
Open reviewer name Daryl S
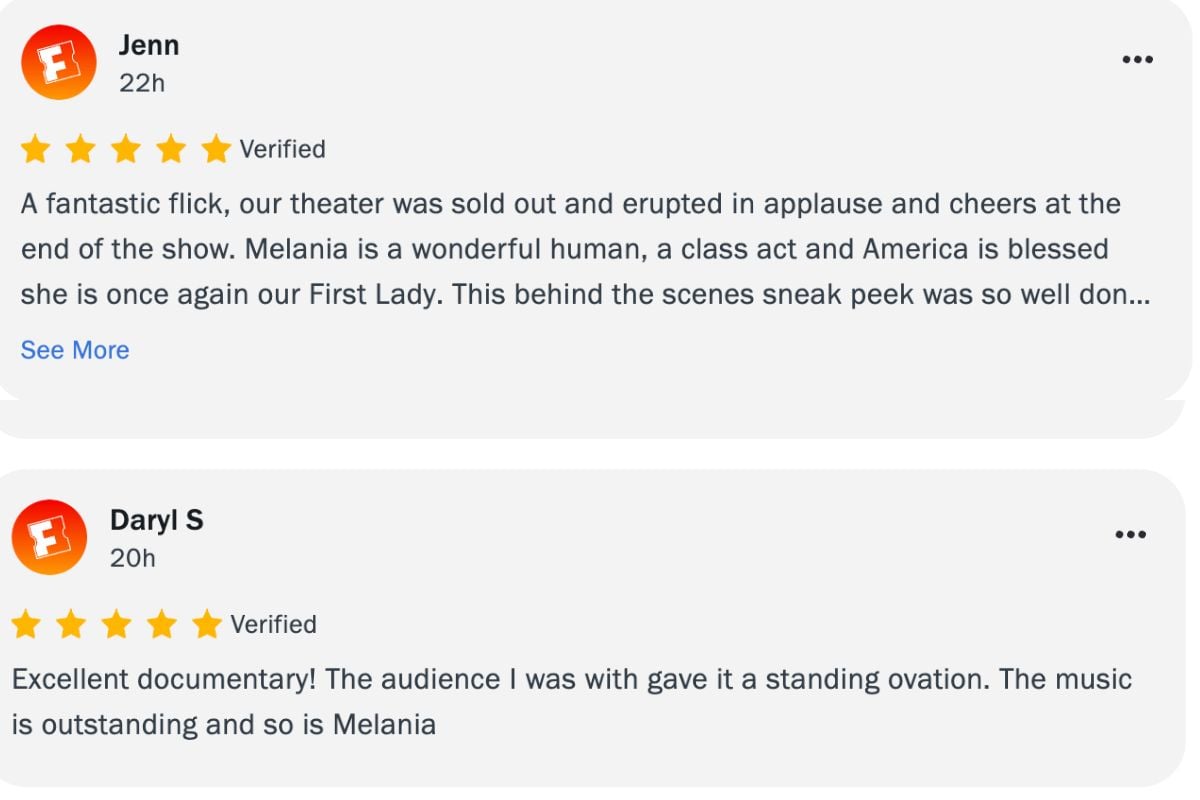156,520
